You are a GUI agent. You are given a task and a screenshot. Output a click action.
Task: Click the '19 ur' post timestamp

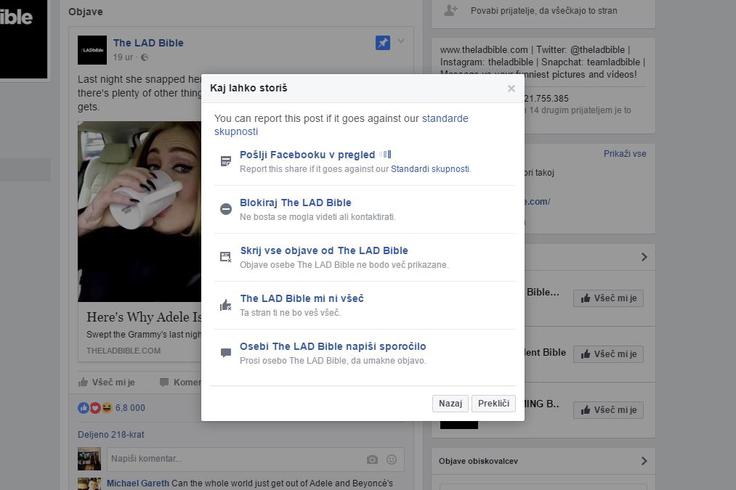tap(123, 57)
